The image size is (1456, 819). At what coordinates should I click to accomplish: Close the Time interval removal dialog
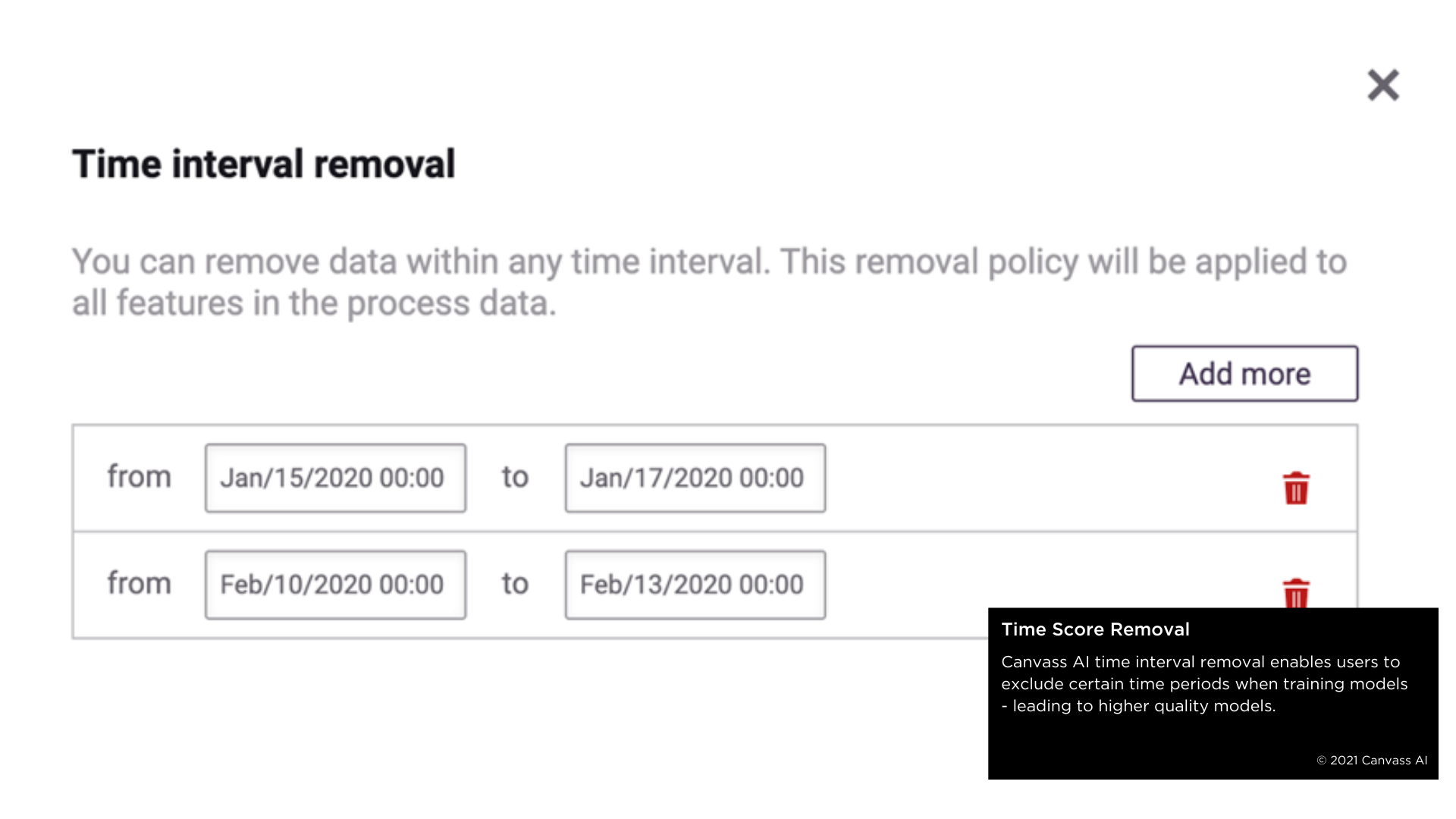pos(1383,85)
